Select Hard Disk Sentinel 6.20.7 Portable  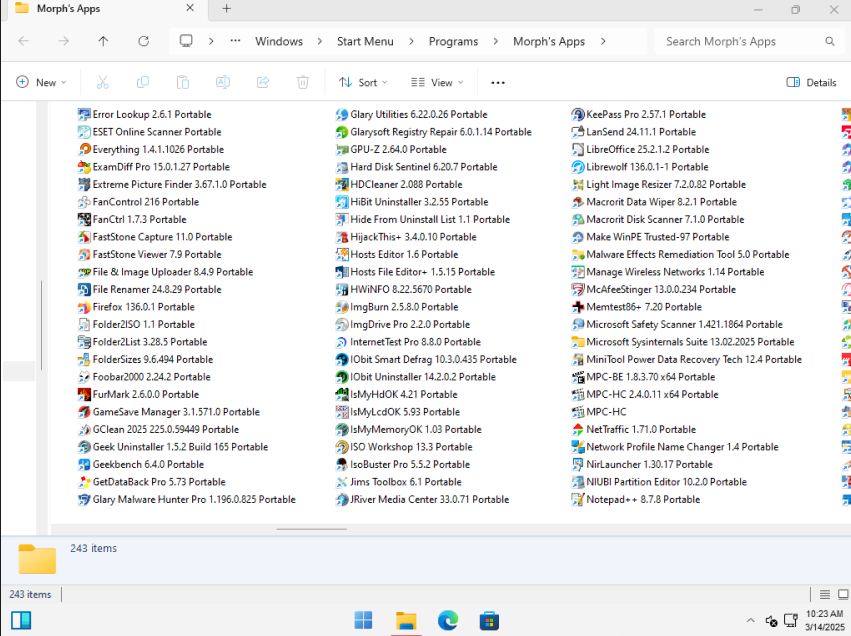417,167
